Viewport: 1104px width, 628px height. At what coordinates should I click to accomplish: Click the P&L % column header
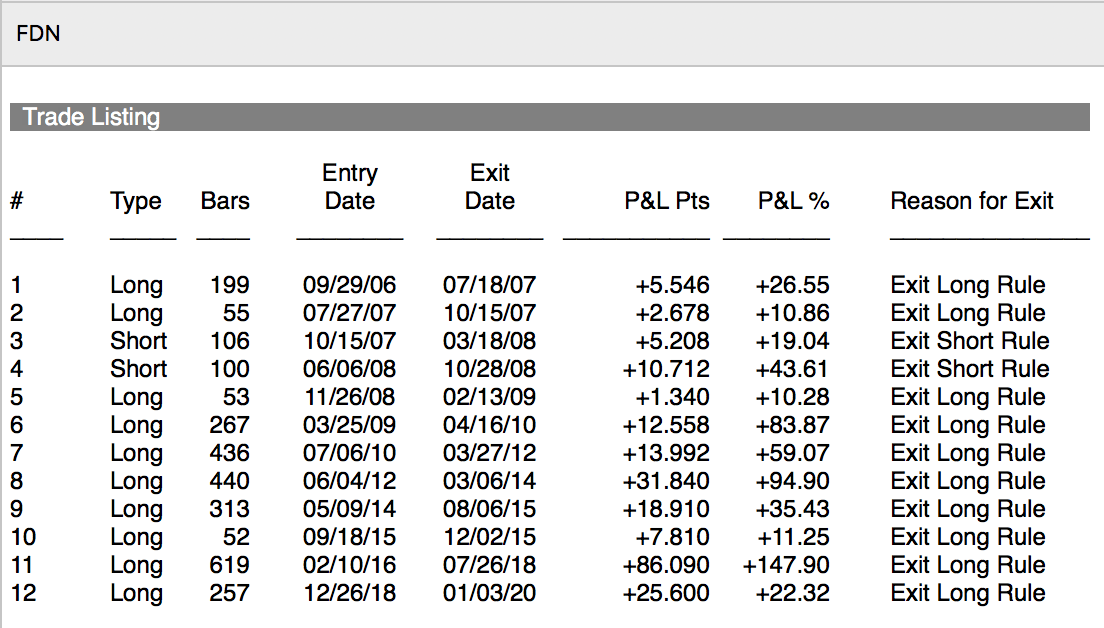click(793, 201)
